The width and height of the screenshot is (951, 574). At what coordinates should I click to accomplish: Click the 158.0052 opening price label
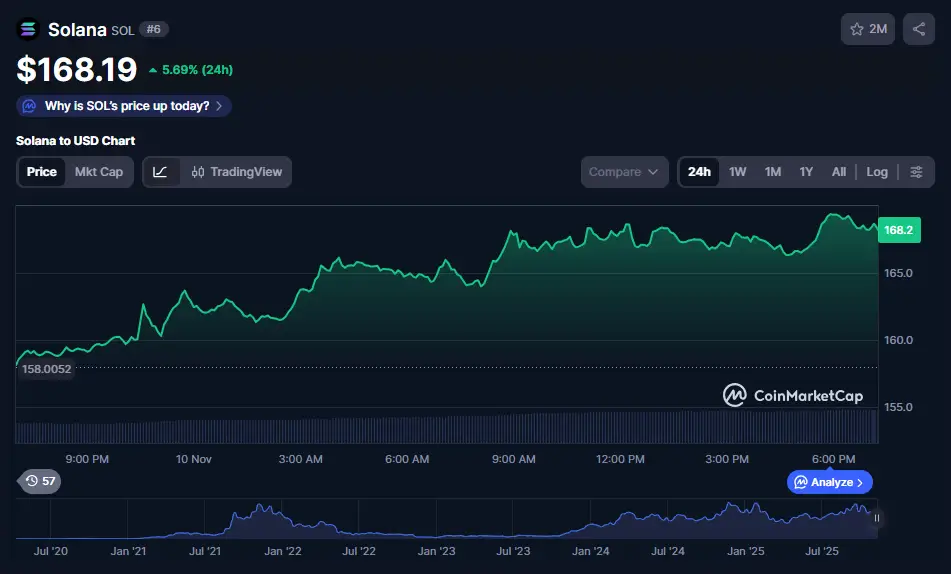coord(46,369)
